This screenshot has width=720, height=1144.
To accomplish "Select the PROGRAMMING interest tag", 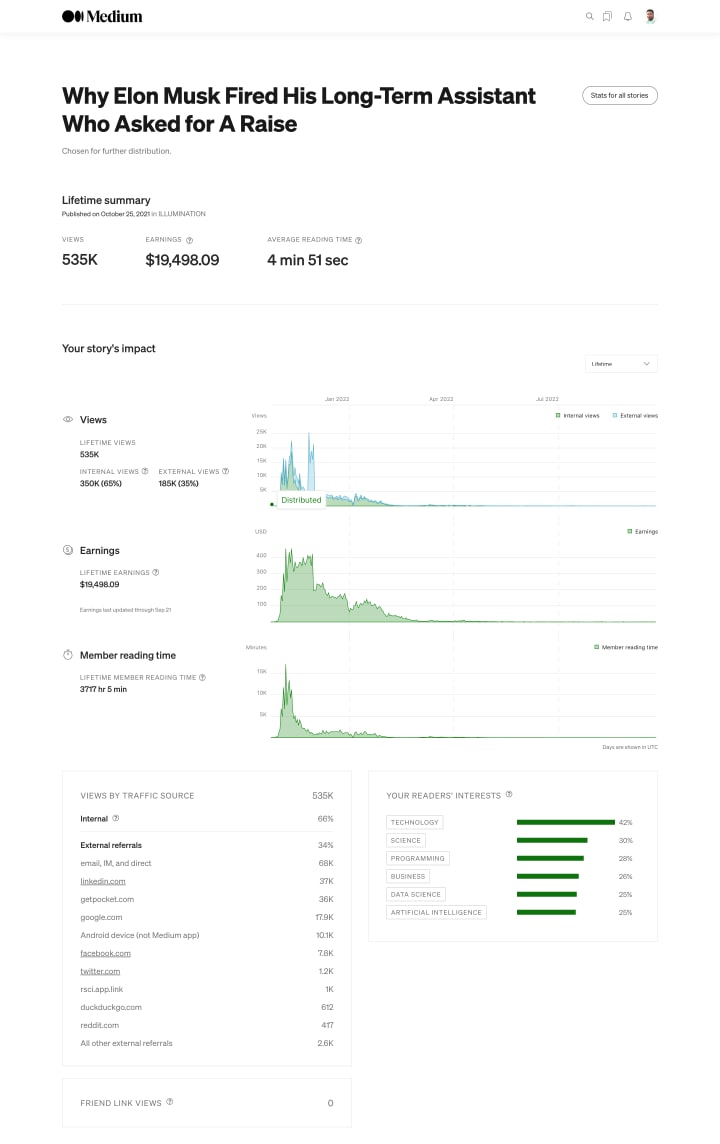I will (417, 858).
